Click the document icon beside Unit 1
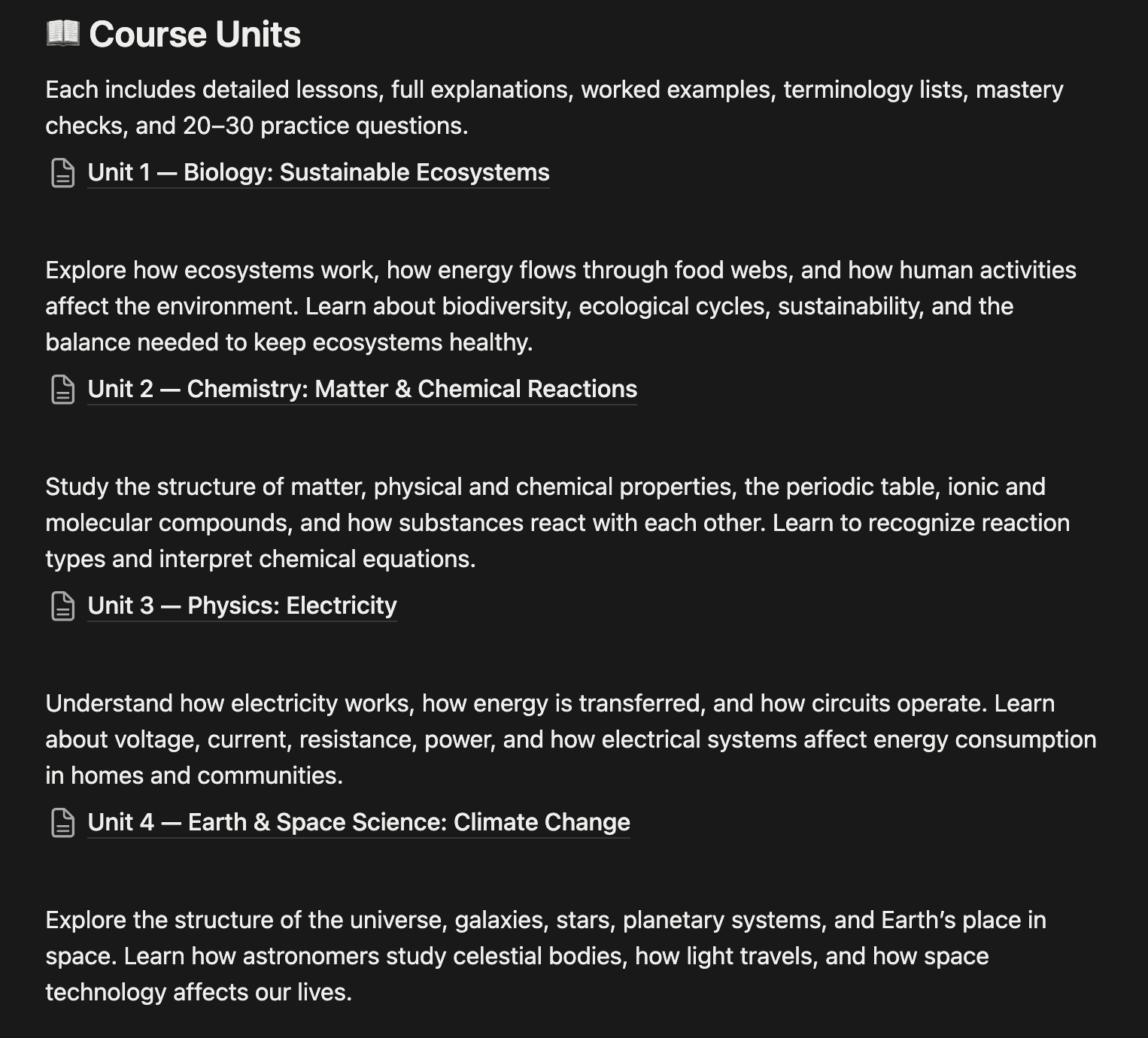1148x1038 pixels. click(63, 173)
